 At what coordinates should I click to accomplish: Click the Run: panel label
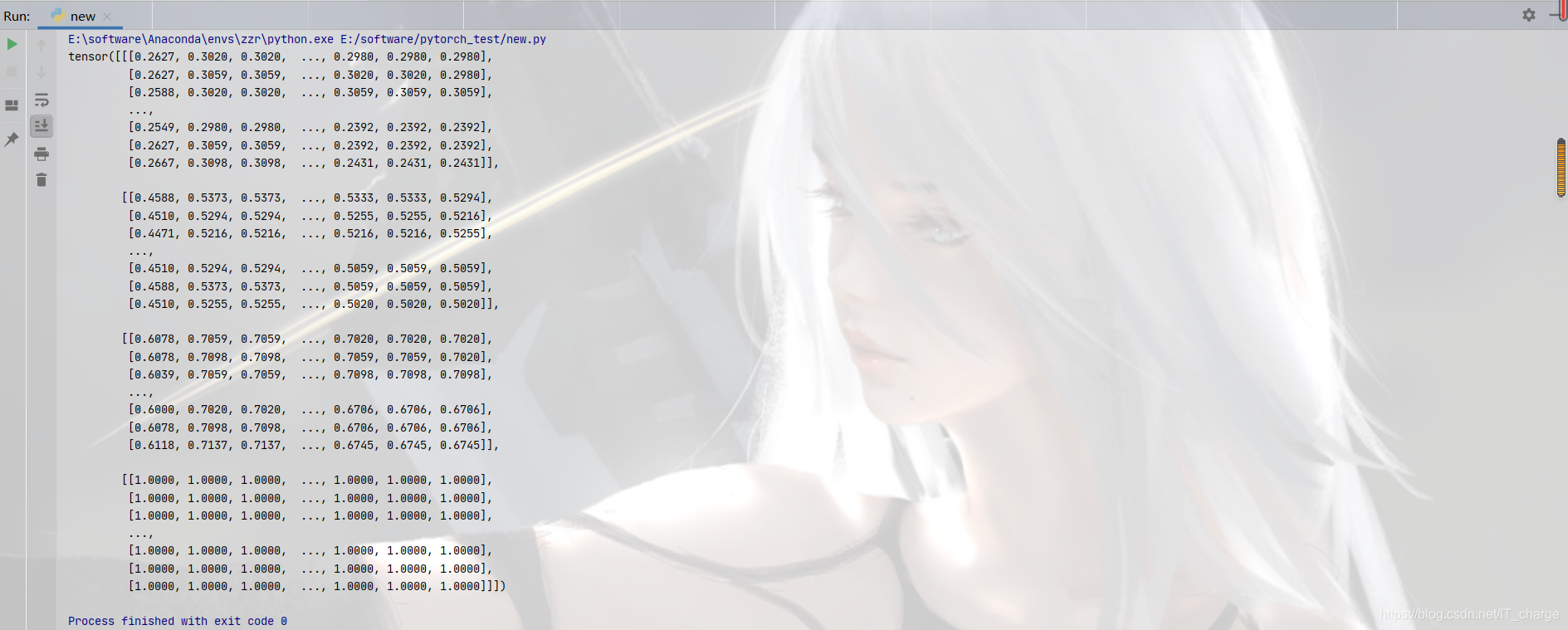coord(17,16)
